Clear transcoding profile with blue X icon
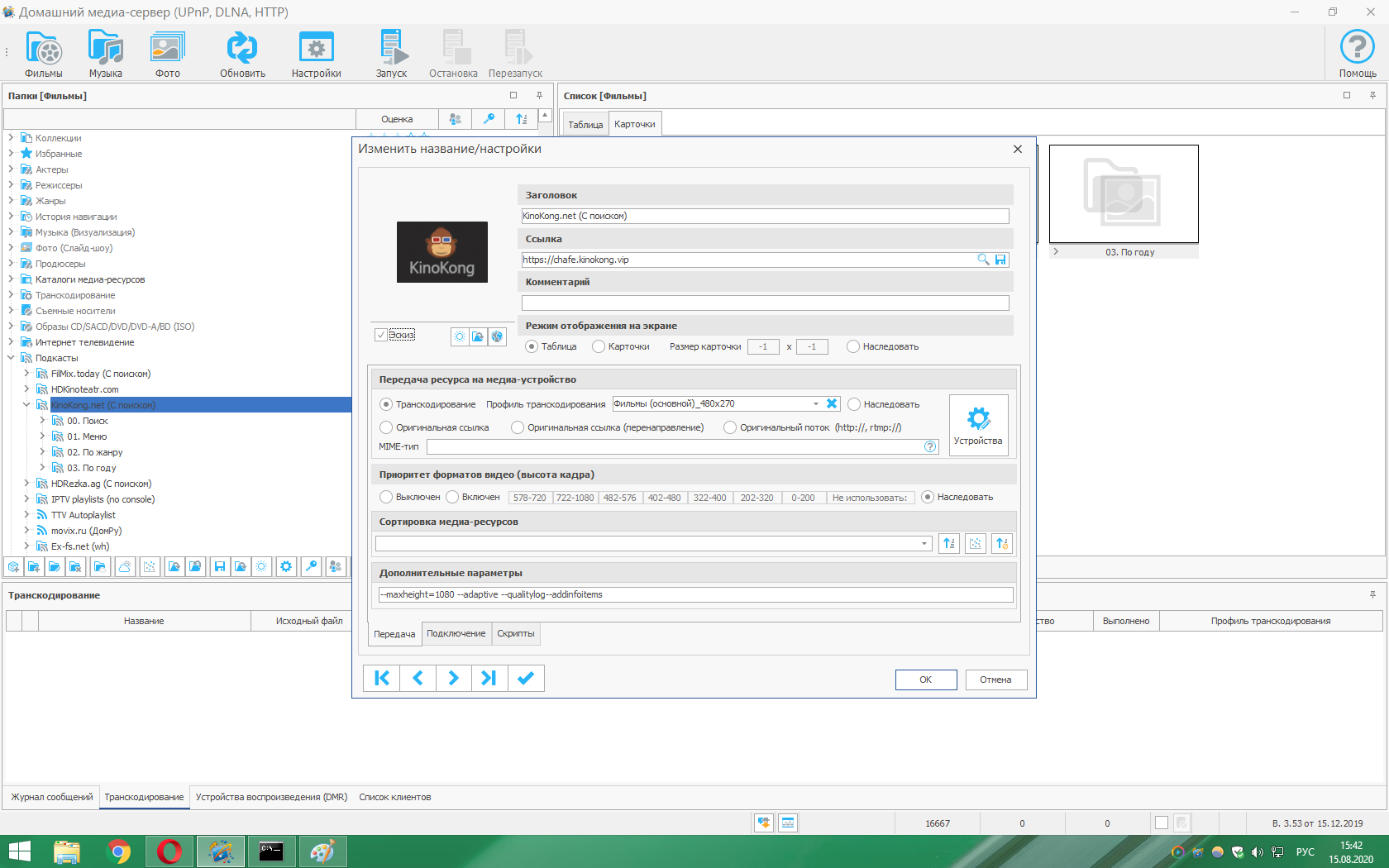This screenshot has width=1389, height=868. pos(832,403)
